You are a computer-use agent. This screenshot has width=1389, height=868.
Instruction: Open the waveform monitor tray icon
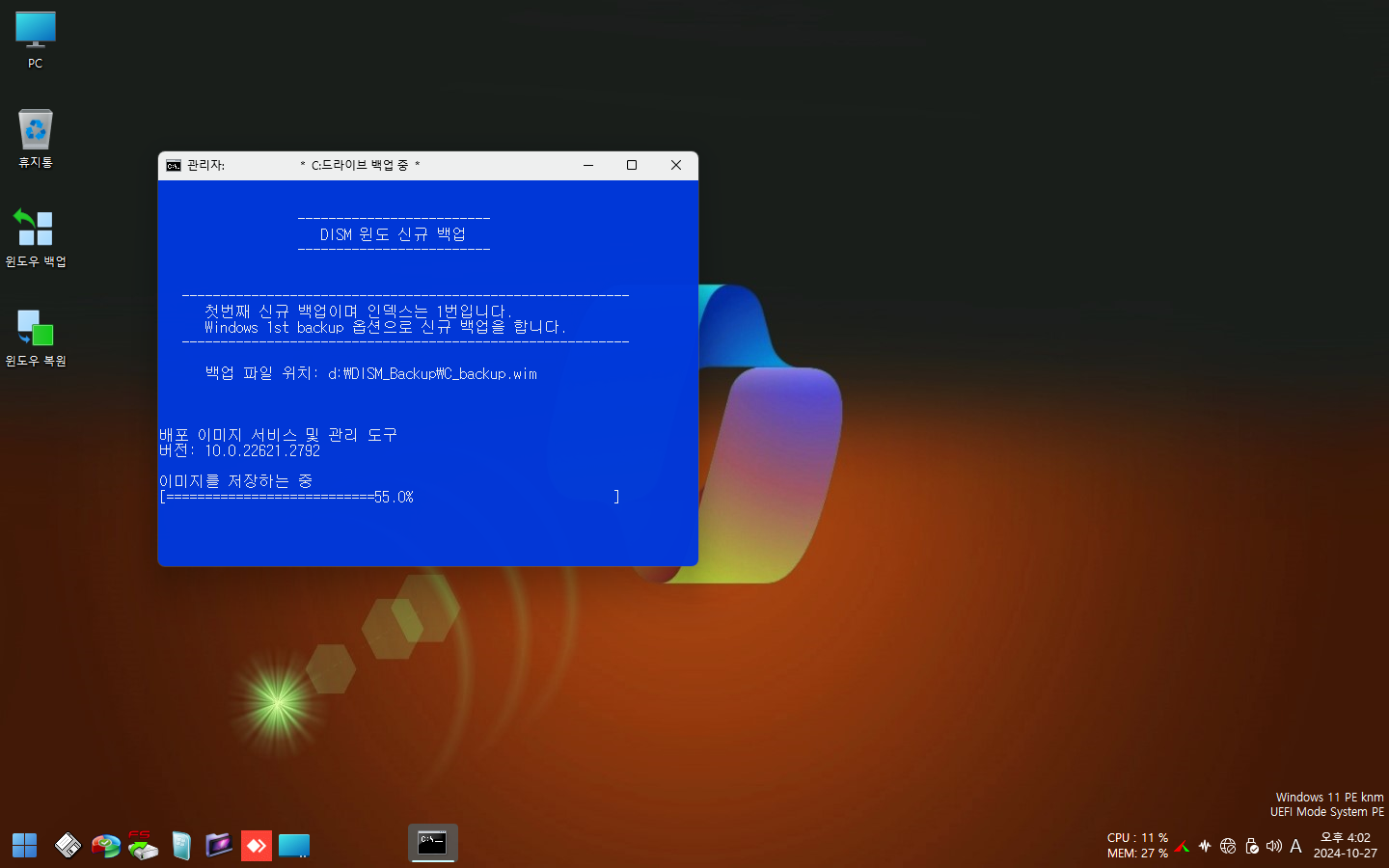(x=1205, y=846)
